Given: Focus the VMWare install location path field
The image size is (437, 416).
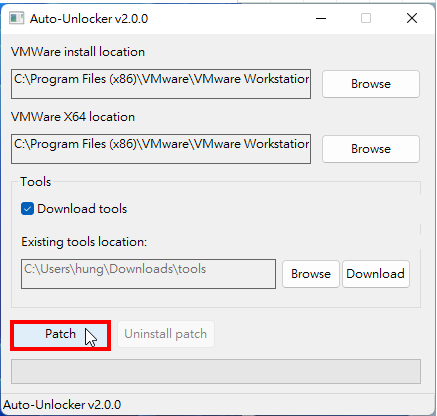Looking at the screenshot, I should point(161,84).
